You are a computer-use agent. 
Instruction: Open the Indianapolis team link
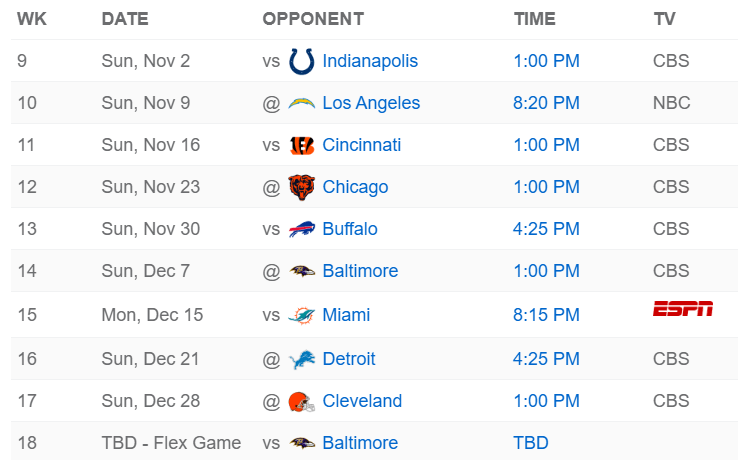pyautogui.click(x=370, y=61)
